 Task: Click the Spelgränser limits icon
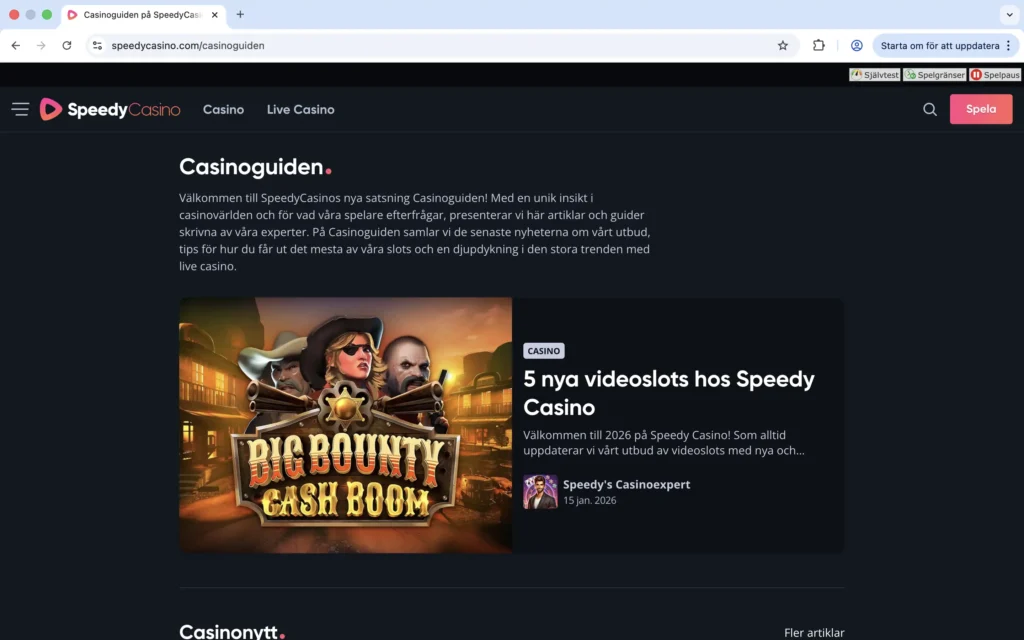point(912,74)
